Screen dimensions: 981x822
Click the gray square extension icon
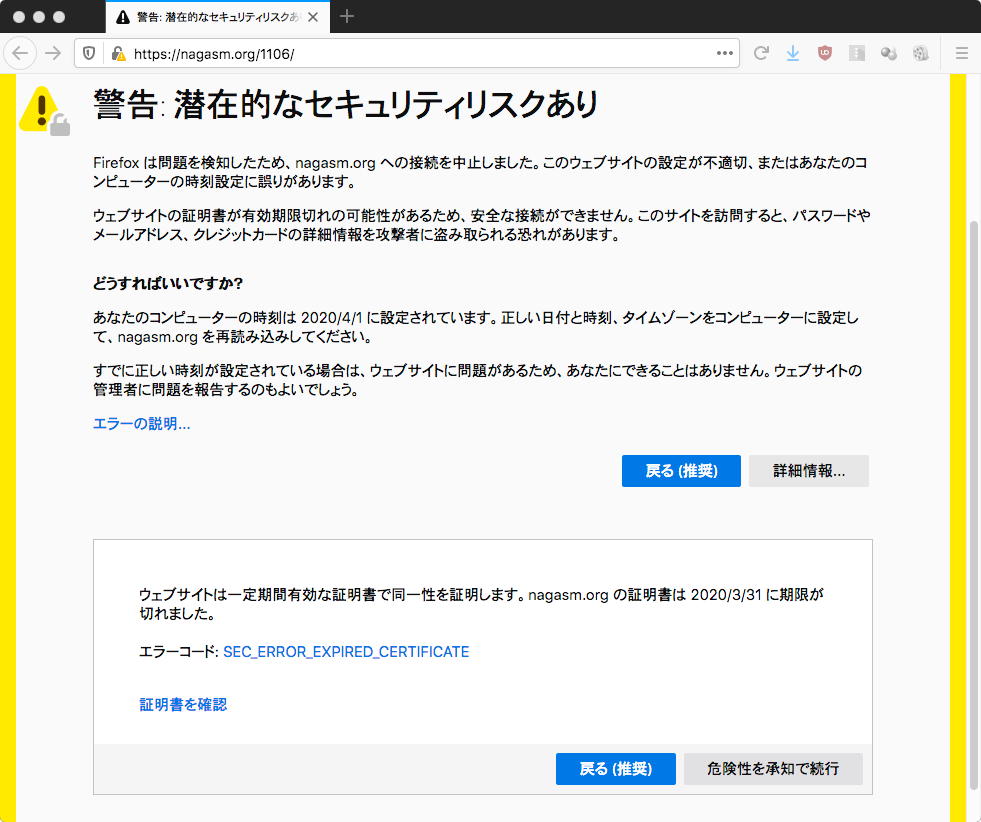point(856,53)
